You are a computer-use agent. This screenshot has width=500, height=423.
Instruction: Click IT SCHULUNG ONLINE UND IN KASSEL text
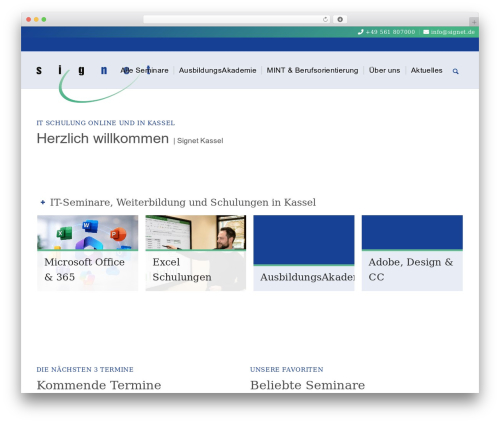point(106,123)
